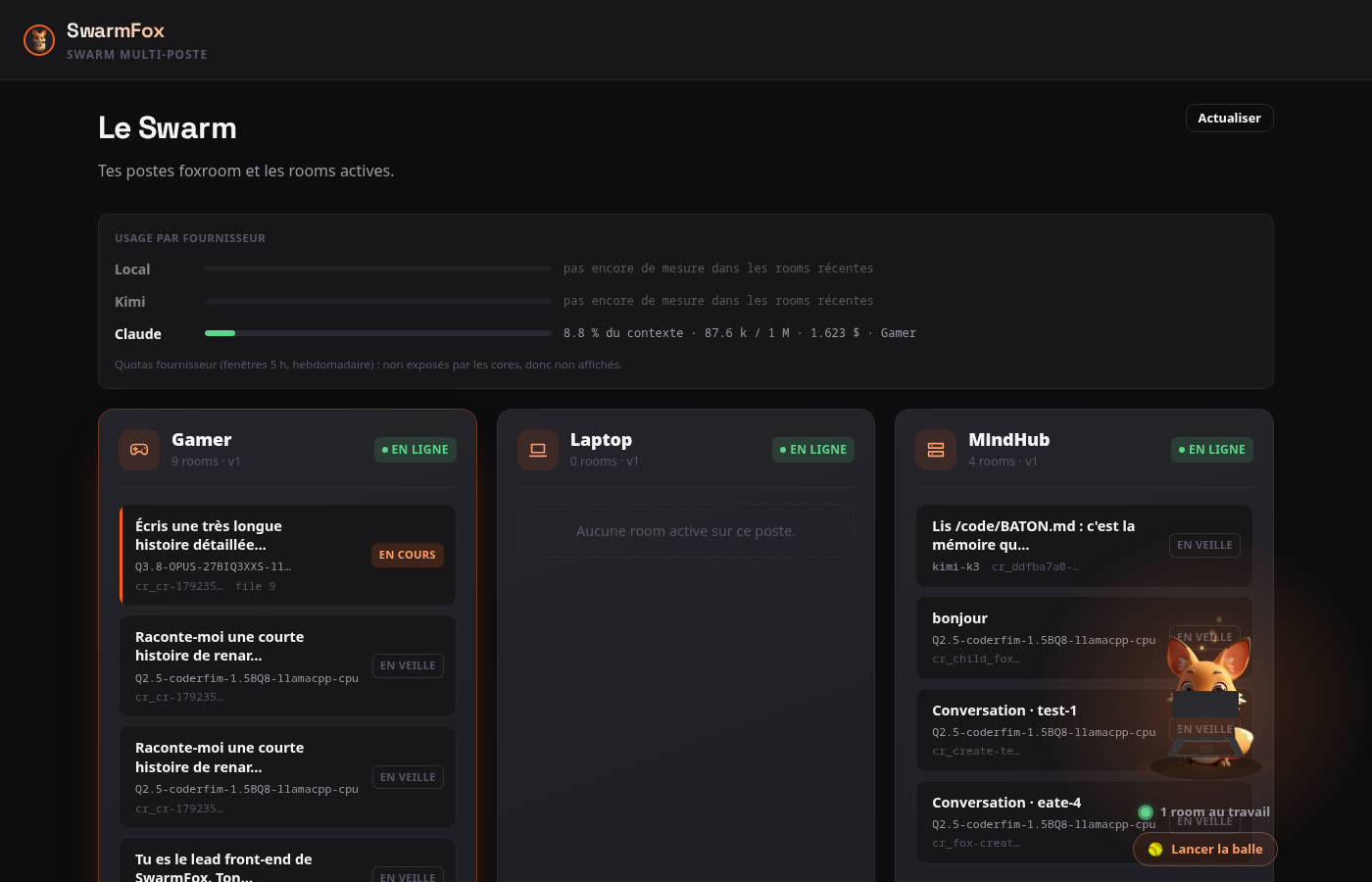Click the '1 room au travail' label
Image resolution: width=1372 pixels, height=882 pixels.
tap(1214, 812)
